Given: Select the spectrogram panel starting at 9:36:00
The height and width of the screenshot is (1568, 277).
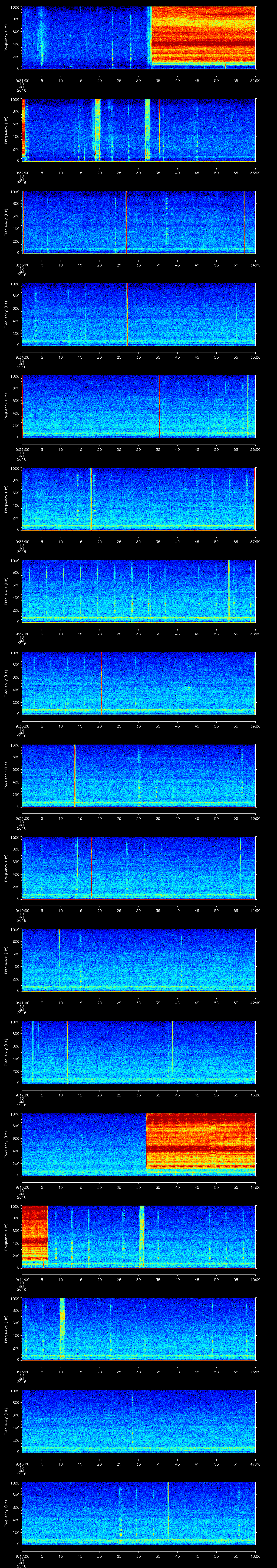Looking at the screenshot, I should (138, 499).
